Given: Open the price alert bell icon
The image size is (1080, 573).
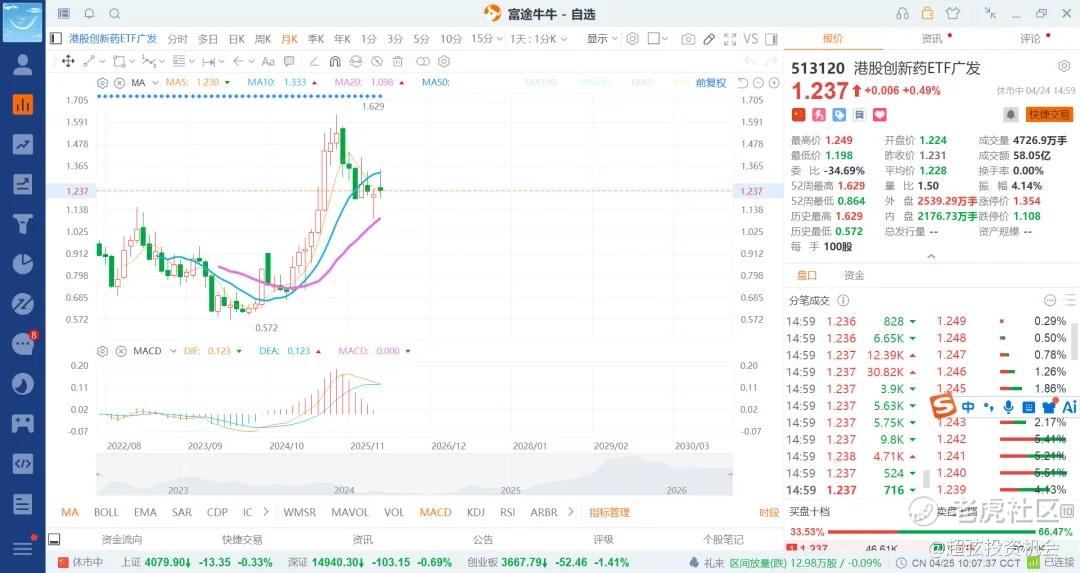Looking at the screenshot, I should 1011,115.
